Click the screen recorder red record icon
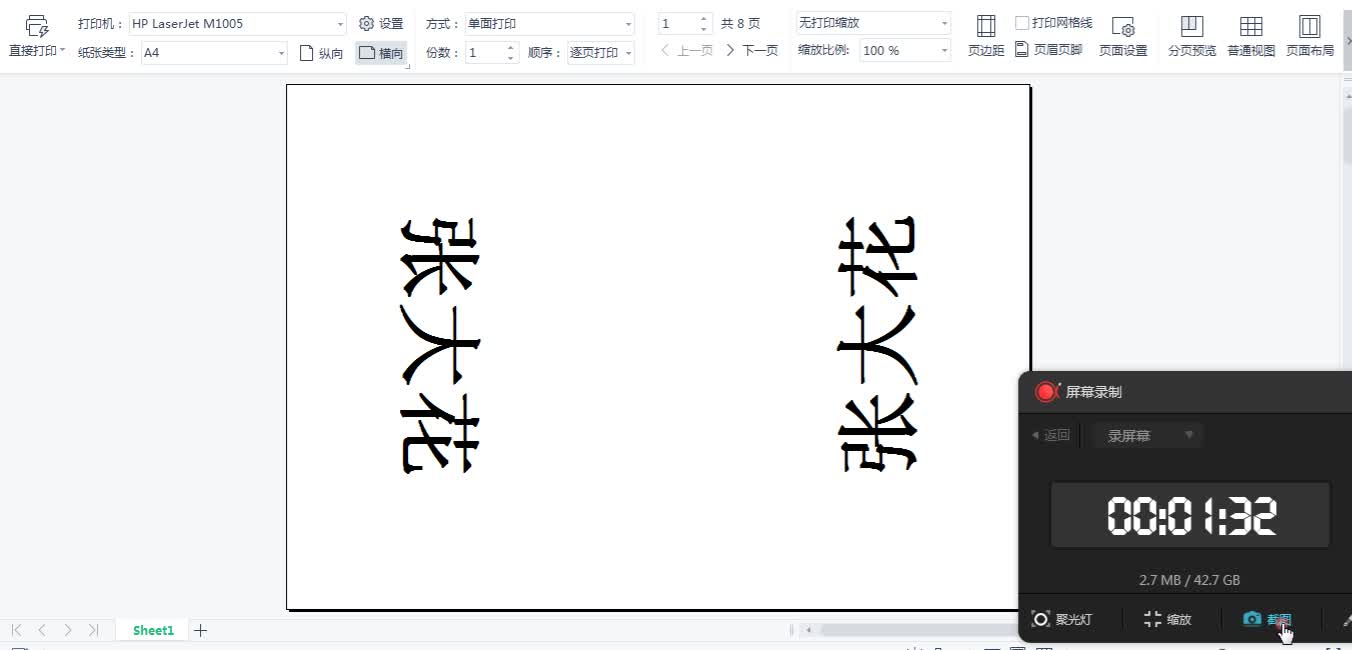Screen dimensions: 1352x650 tap(1046, 392)
